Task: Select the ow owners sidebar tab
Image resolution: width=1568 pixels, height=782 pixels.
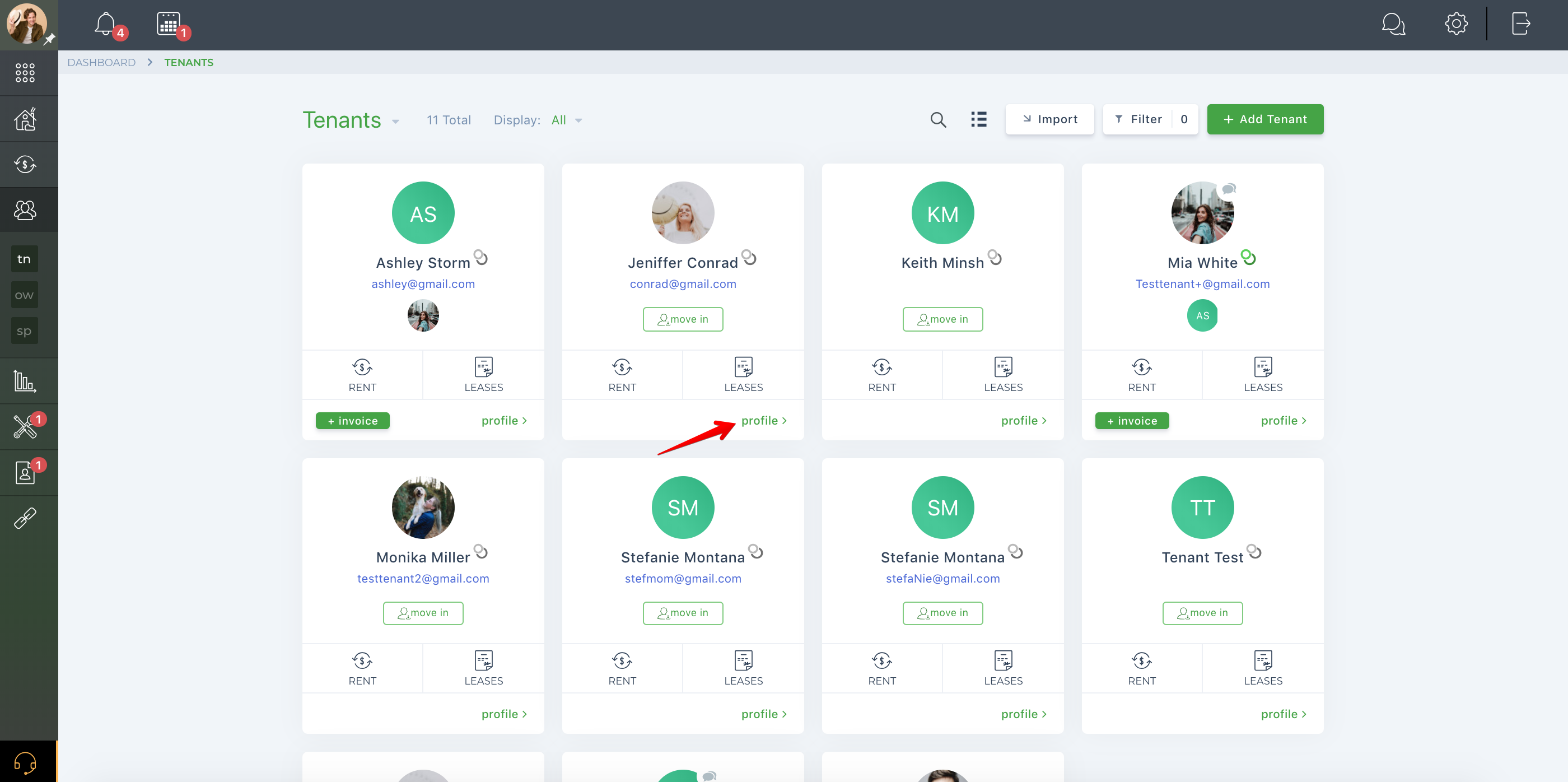Action: click(24, 295)
